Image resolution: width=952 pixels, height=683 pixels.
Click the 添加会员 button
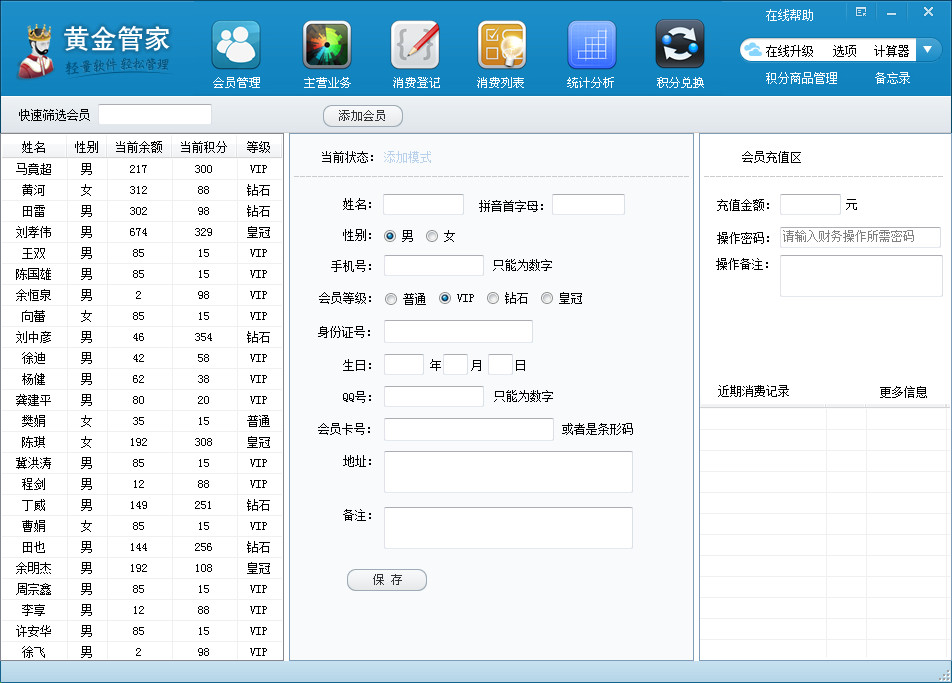point(362,116)
